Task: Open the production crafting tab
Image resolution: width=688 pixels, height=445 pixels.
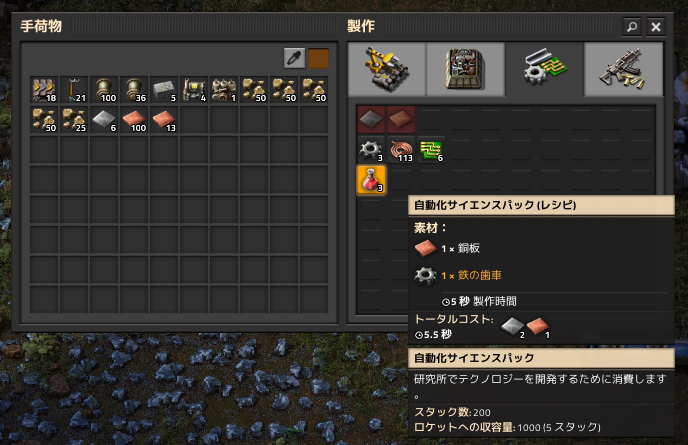Action: click(466, 69)
